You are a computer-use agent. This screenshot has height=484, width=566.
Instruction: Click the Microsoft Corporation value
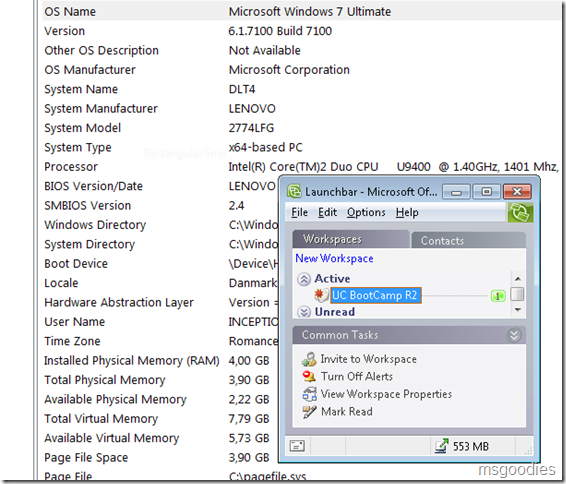[x=289, y=70]
